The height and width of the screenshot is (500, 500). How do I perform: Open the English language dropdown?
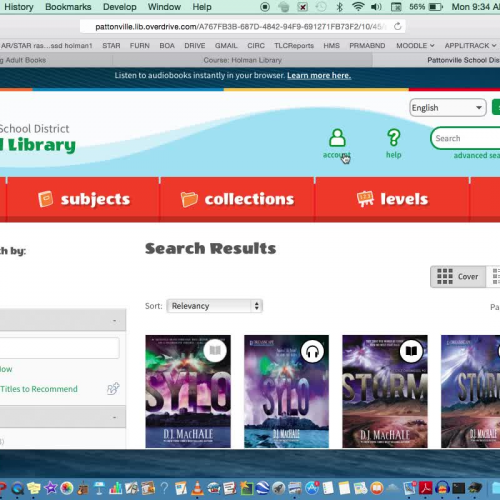[x=448, y=108]
